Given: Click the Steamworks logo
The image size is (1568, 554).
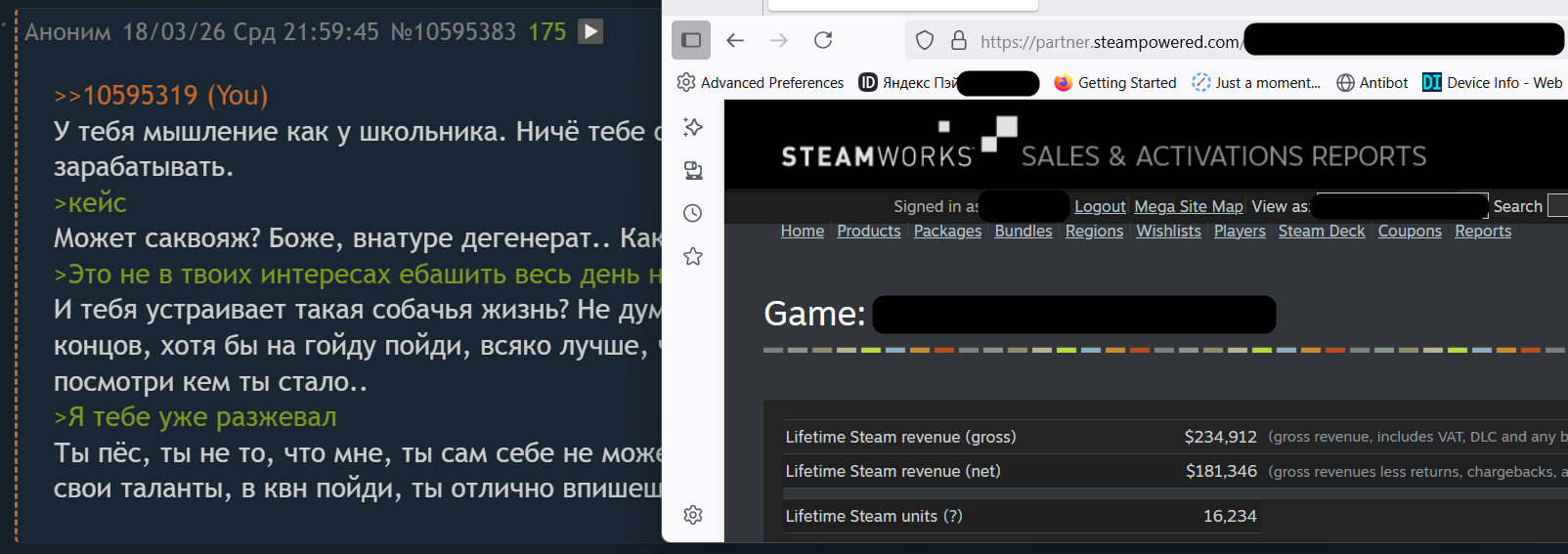Looking at the screenshot, I should (899, 143).
